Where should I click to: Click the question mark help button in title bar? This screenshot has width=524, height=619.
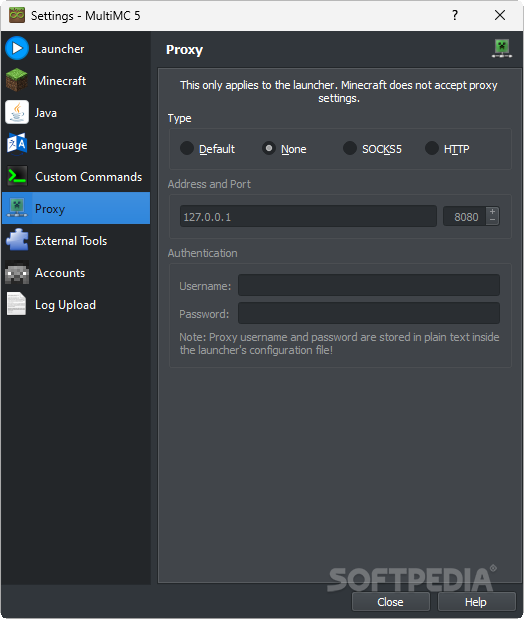point(455,15)
